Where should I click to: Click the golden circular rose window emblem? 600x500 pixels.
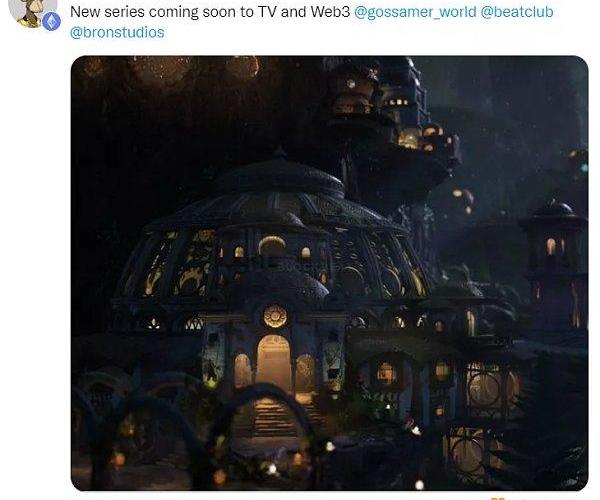[275, 316]
